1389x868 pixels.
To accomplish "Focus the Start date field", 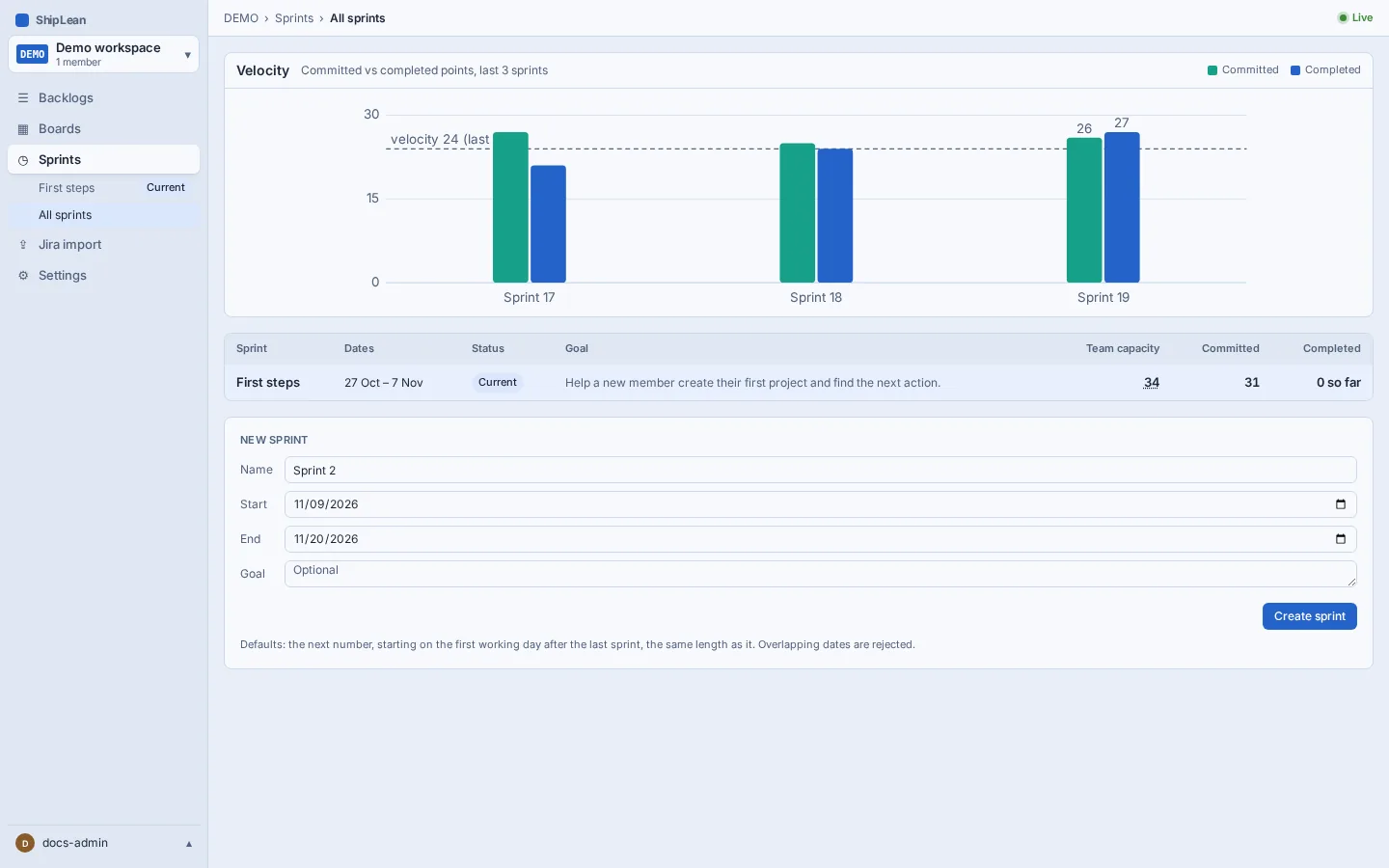I will 820,504.
